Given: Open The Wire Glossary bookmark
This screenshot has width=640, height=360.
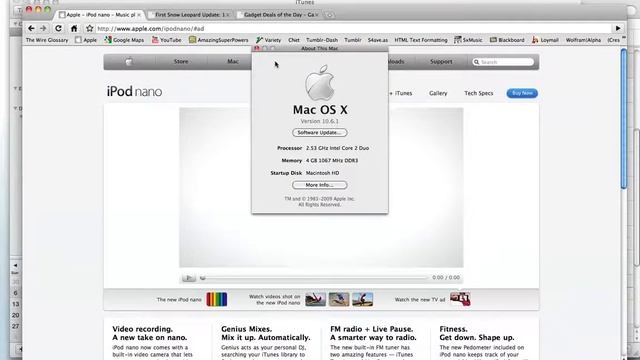Looking at the screenshot, I should coord(47,40).
